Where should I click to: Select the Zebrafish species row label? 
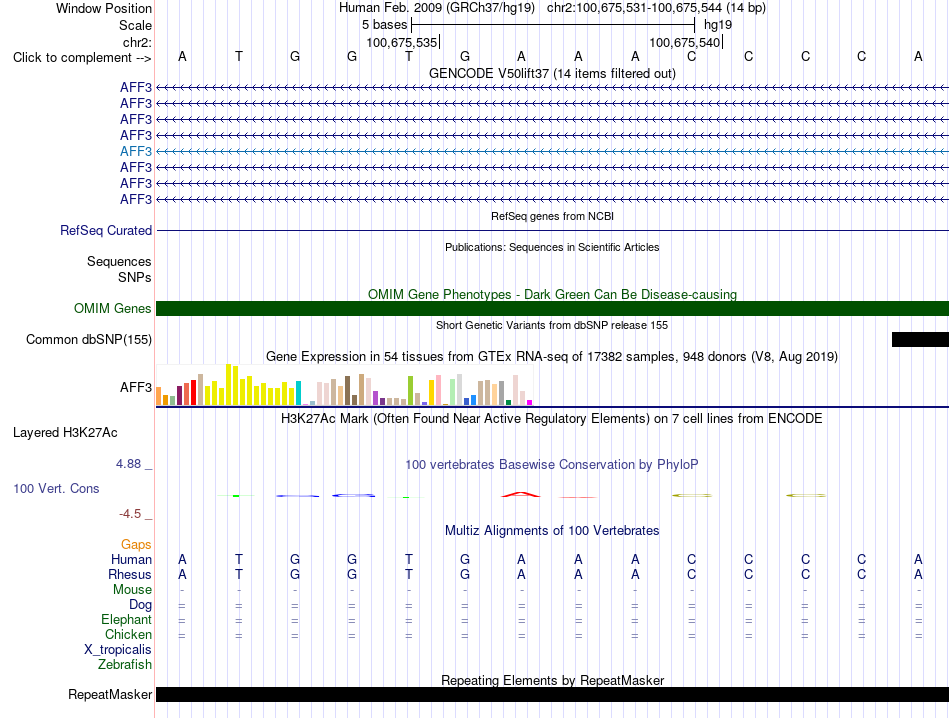click(x=125, y=665)
